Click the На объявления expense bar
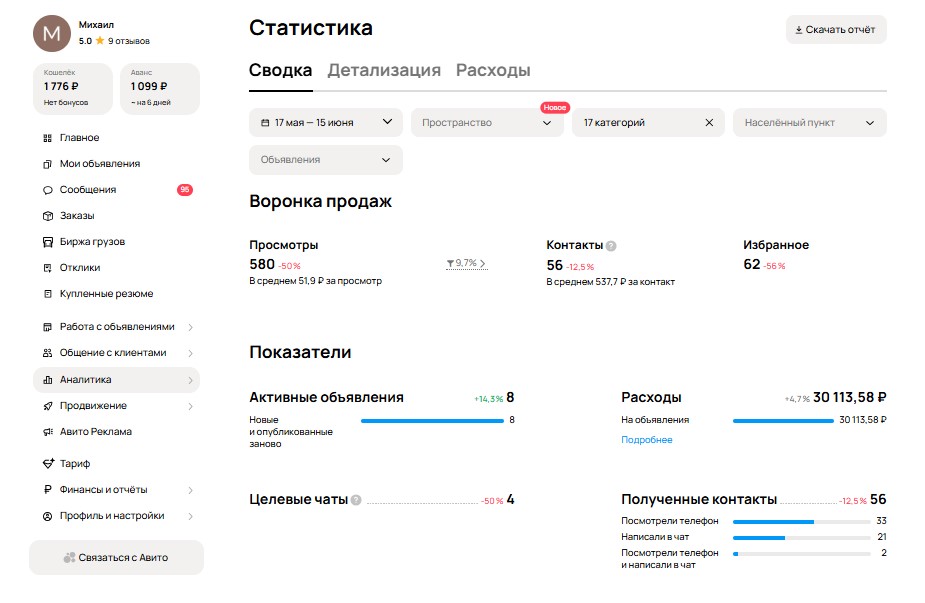Screen dimensions: 925x603 tap(783, 421)
